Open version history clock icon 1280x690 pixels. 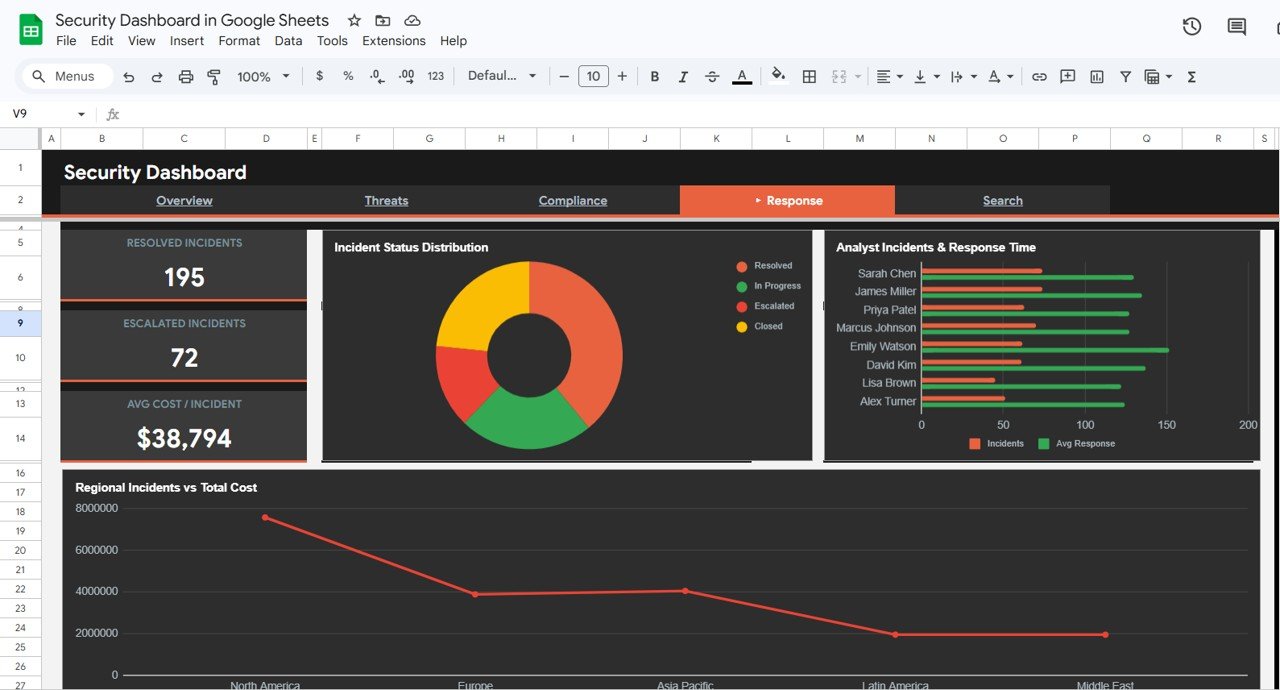click(x=1191, y=27)
